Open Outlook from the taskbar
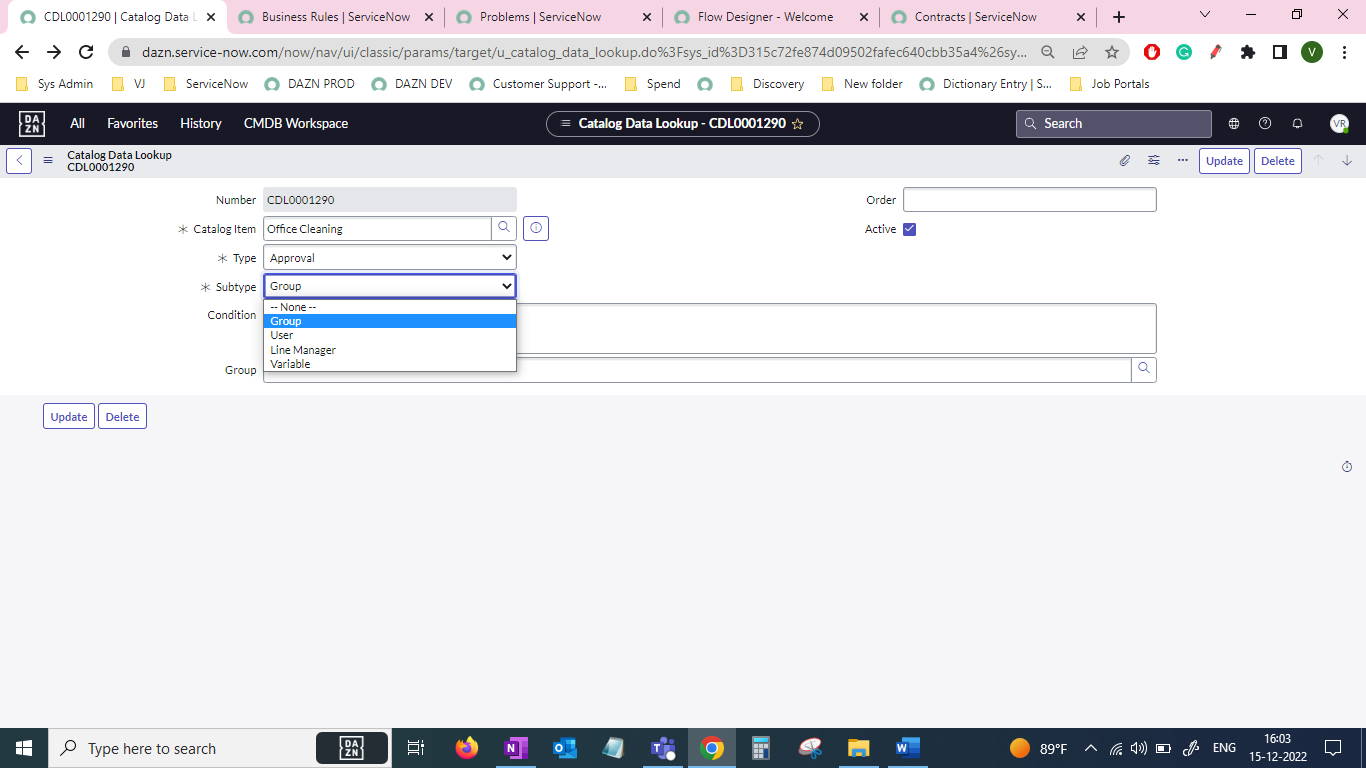1366x768 pixels. coord(565,748)
